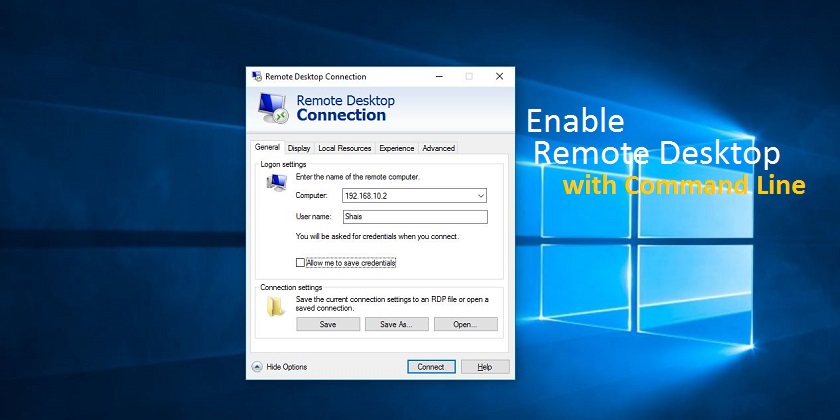Click the Remote Desktop banner monitor icon
The image size is (840, 420).
point(273,108)
